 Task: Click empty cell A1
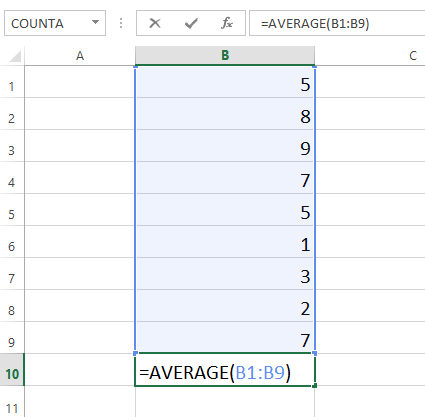[80, 82]
